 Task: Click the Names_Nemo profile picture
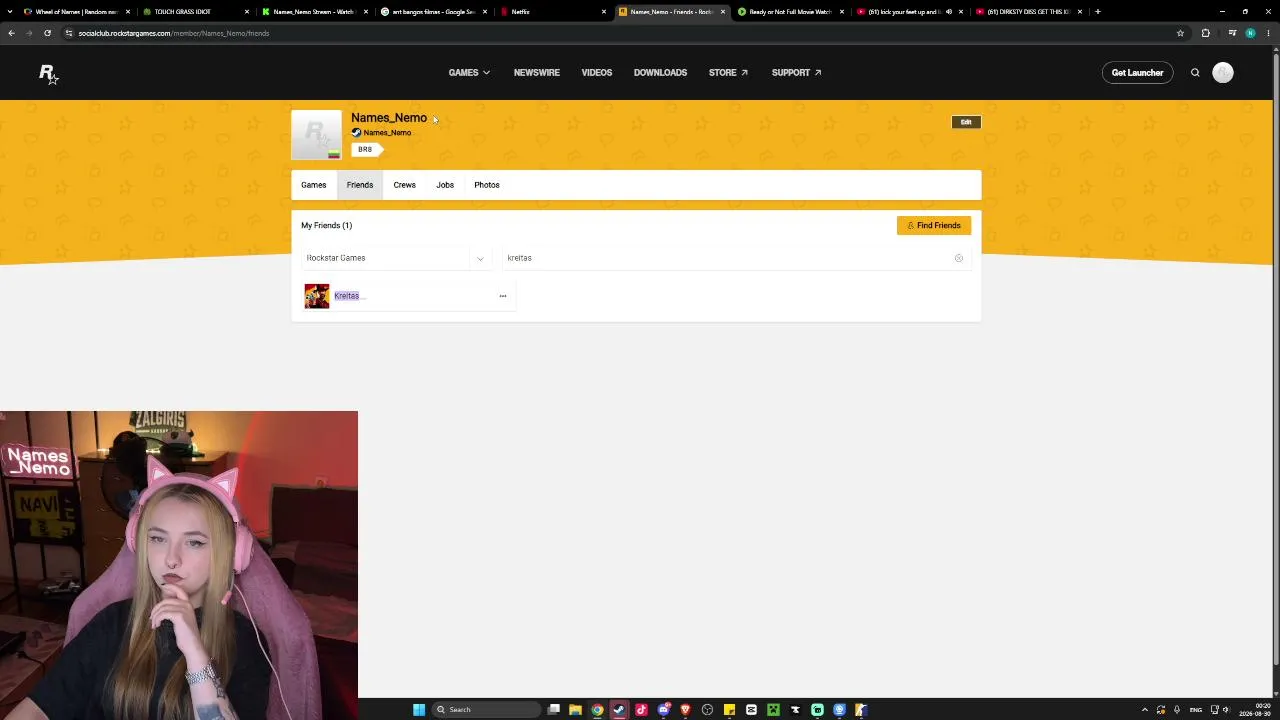click(316, 135)
